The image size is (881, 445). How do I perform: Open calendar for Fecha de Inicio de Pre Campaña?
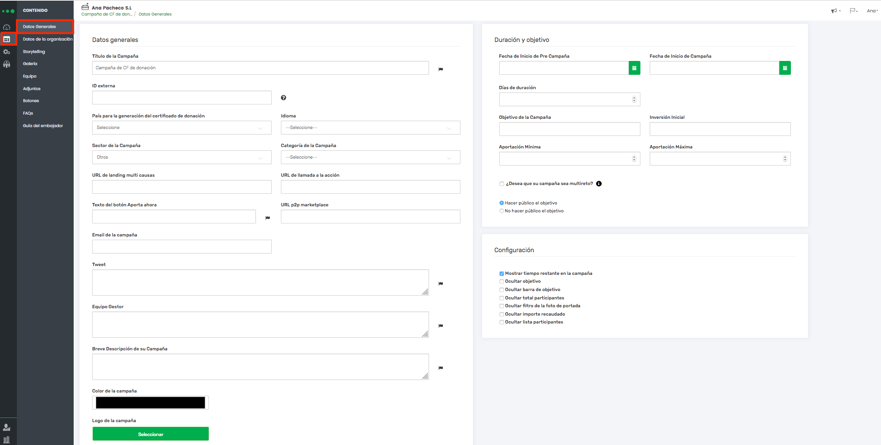click(x=634, y=68)
